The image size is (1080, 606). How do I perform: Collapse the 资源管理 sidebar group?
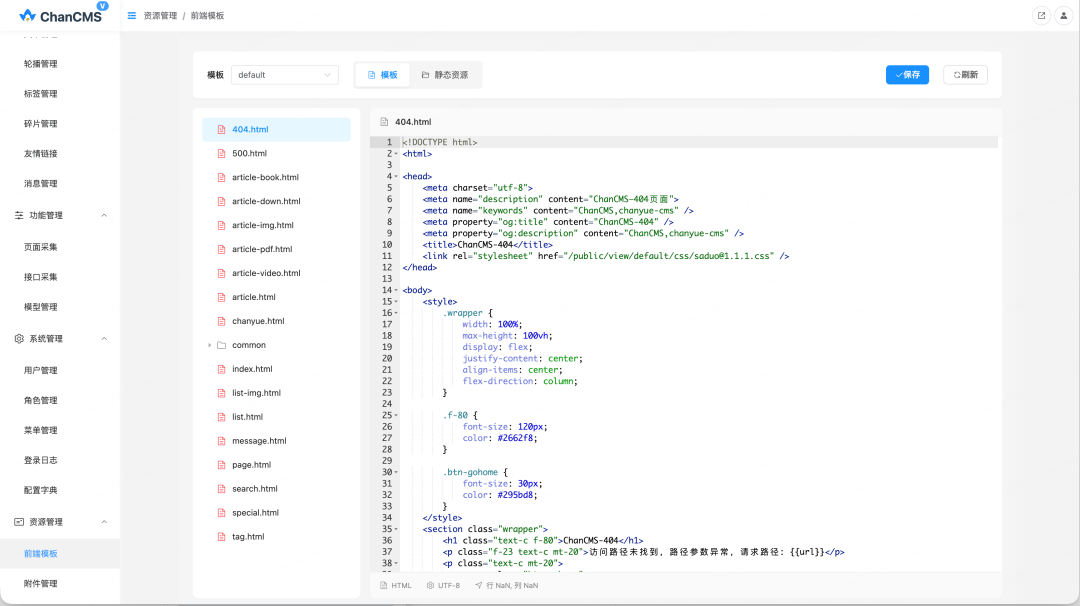point(104,522)
